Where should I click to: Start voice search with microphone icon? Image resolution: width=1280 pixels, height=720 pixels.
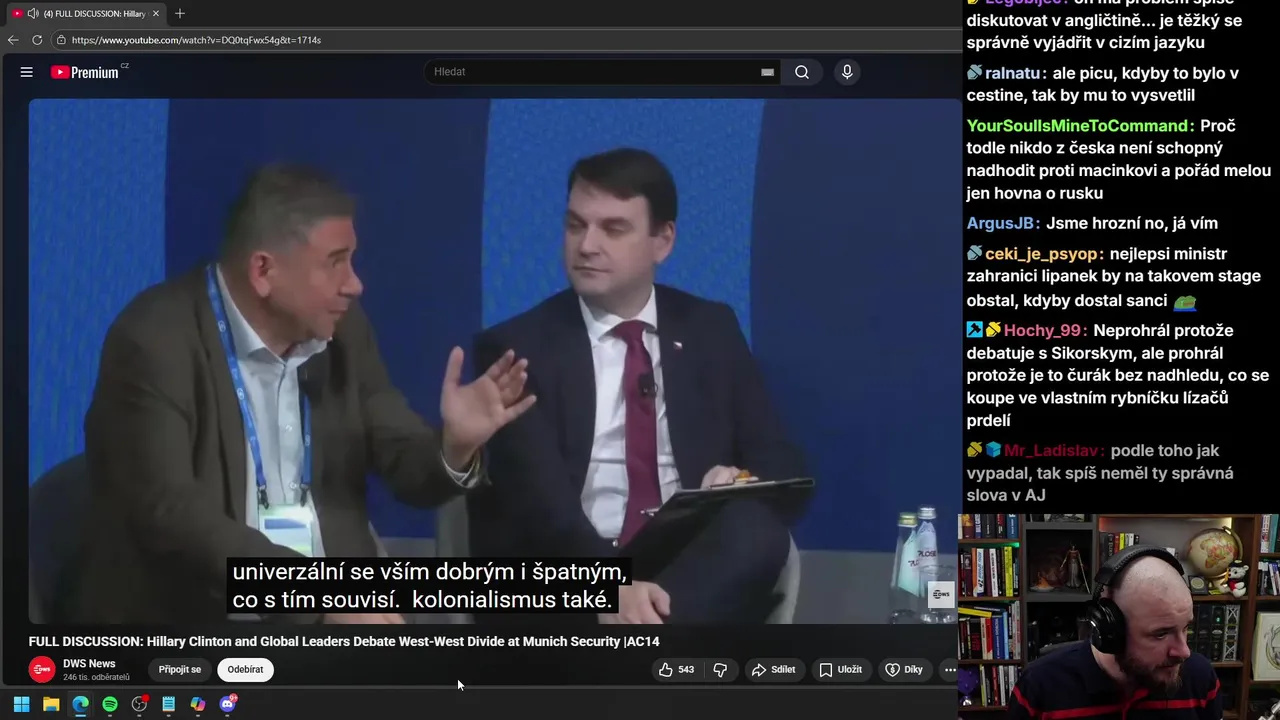click(847, 72)
